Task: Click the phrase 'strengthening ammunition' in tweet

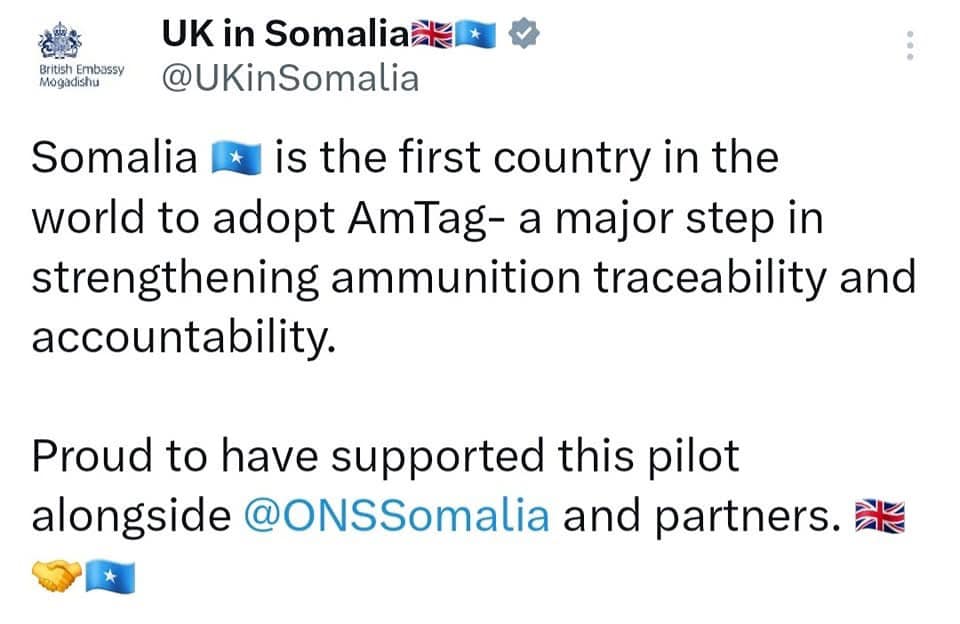Action: tap(306, 279)
